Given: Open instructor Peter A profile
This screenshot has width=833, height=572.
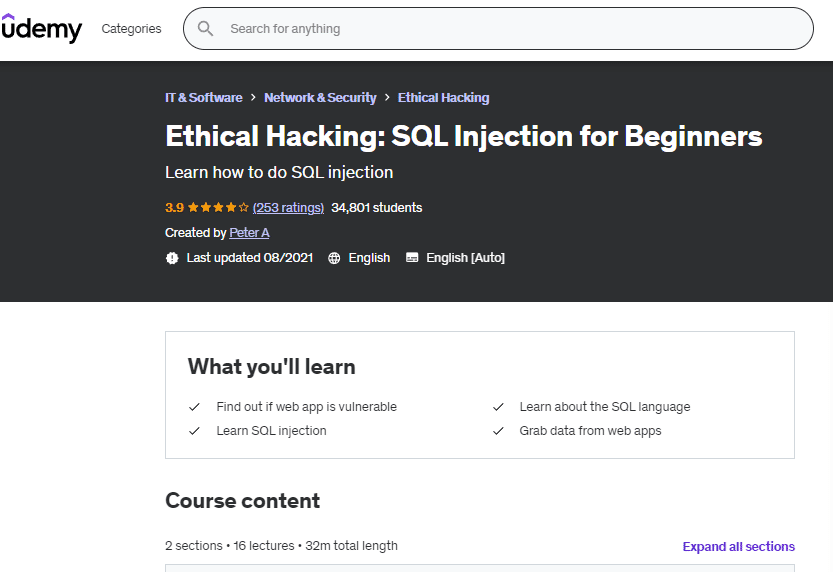Looking at the screenshot, I should click(249, 233).
